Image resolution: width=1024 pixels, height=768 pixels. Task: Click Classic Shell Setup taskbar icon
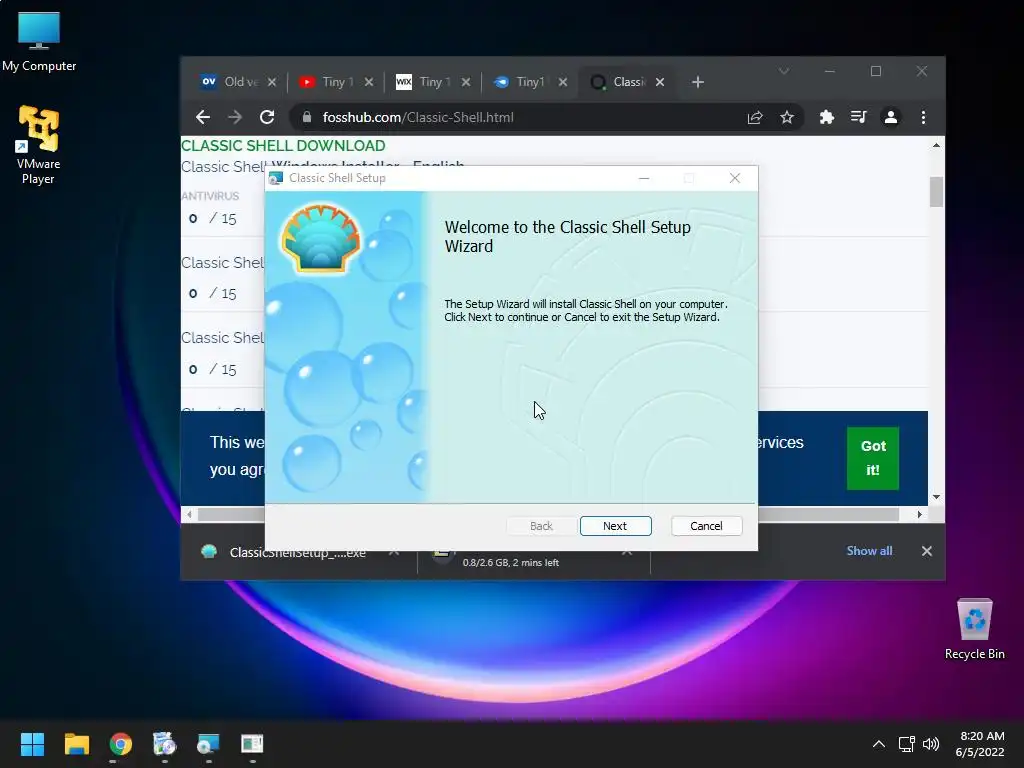[208, 744]
